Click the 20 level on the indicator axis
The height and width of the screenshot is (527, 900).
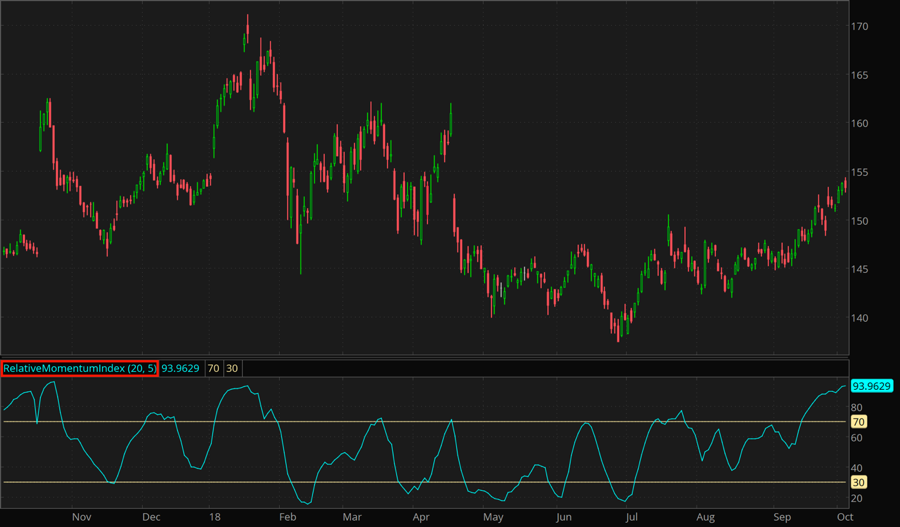[858, 497]
